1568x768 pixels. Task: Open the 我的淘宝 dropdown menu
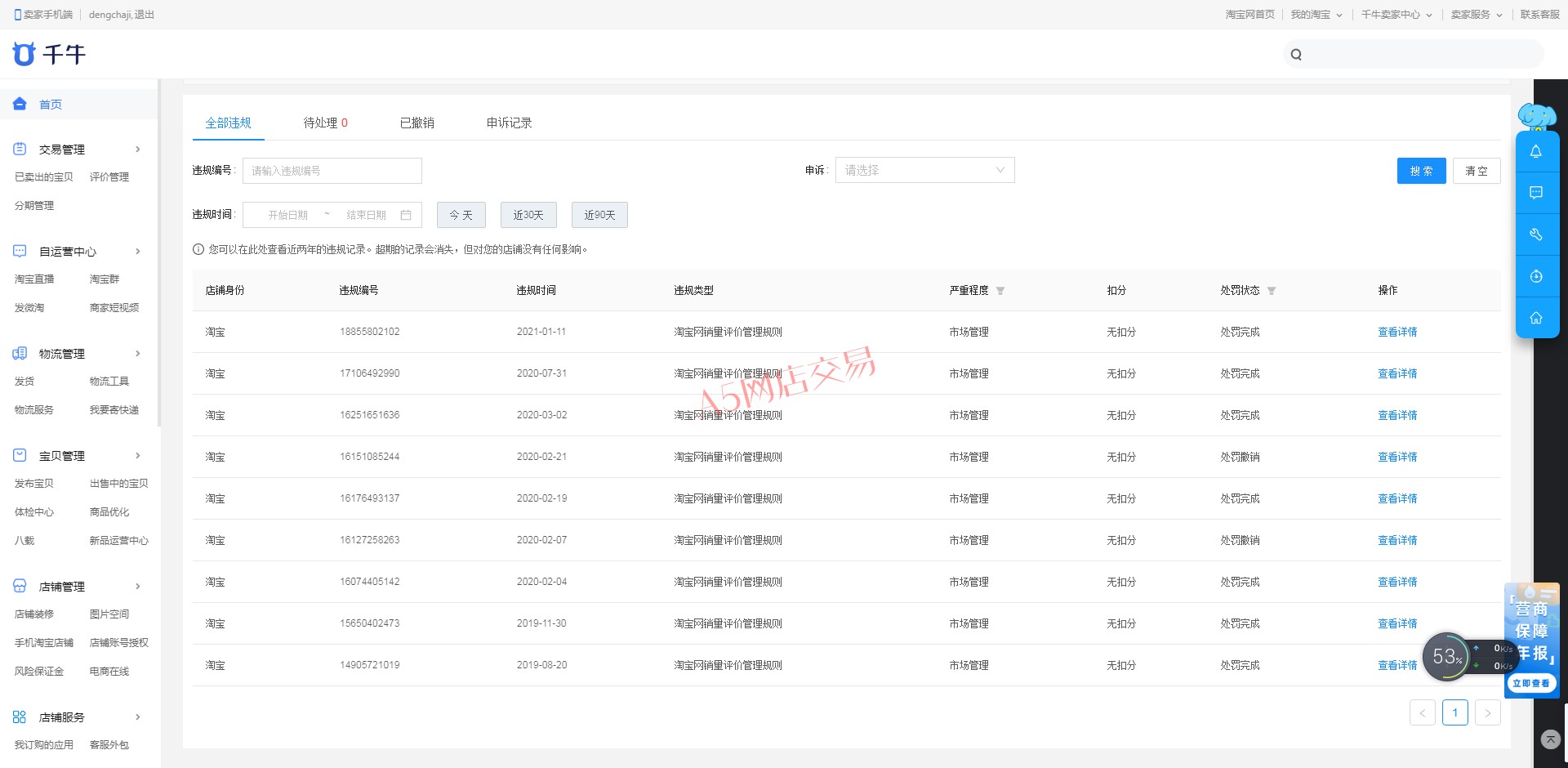(x=1316, y=15)
